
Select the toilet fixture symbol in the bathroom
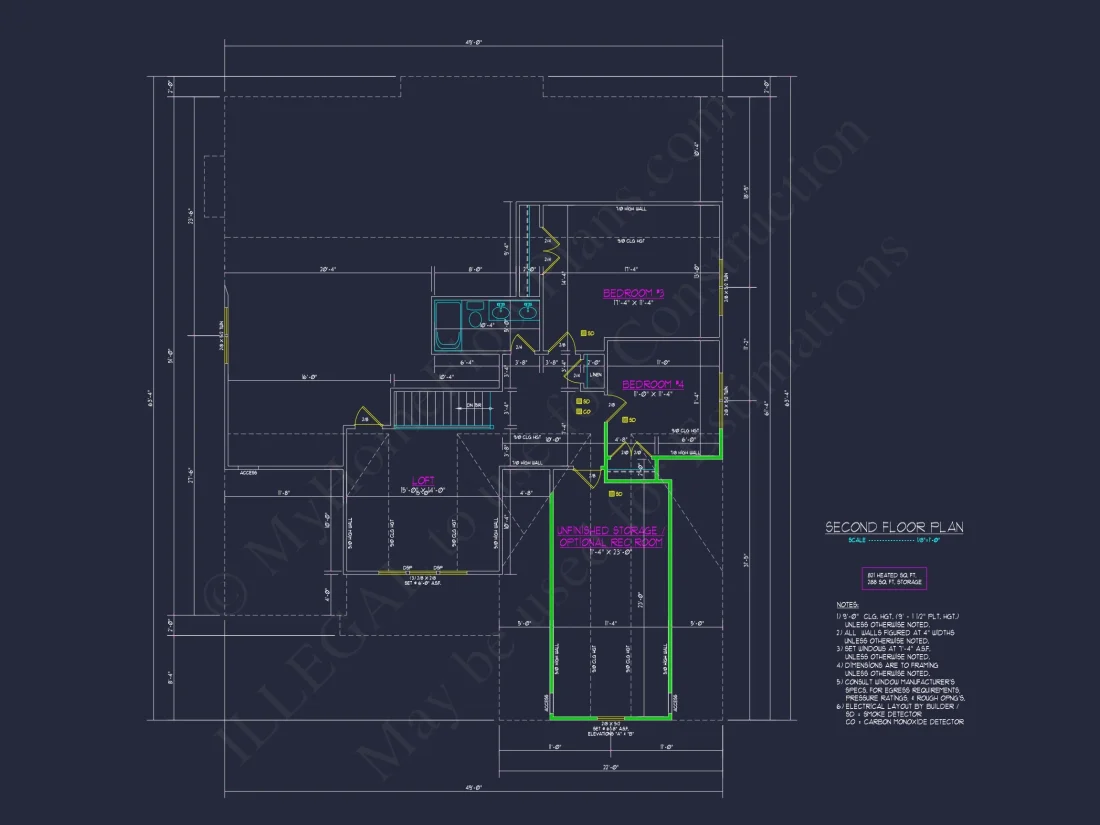pyautogui.click(x=475, y=316)
